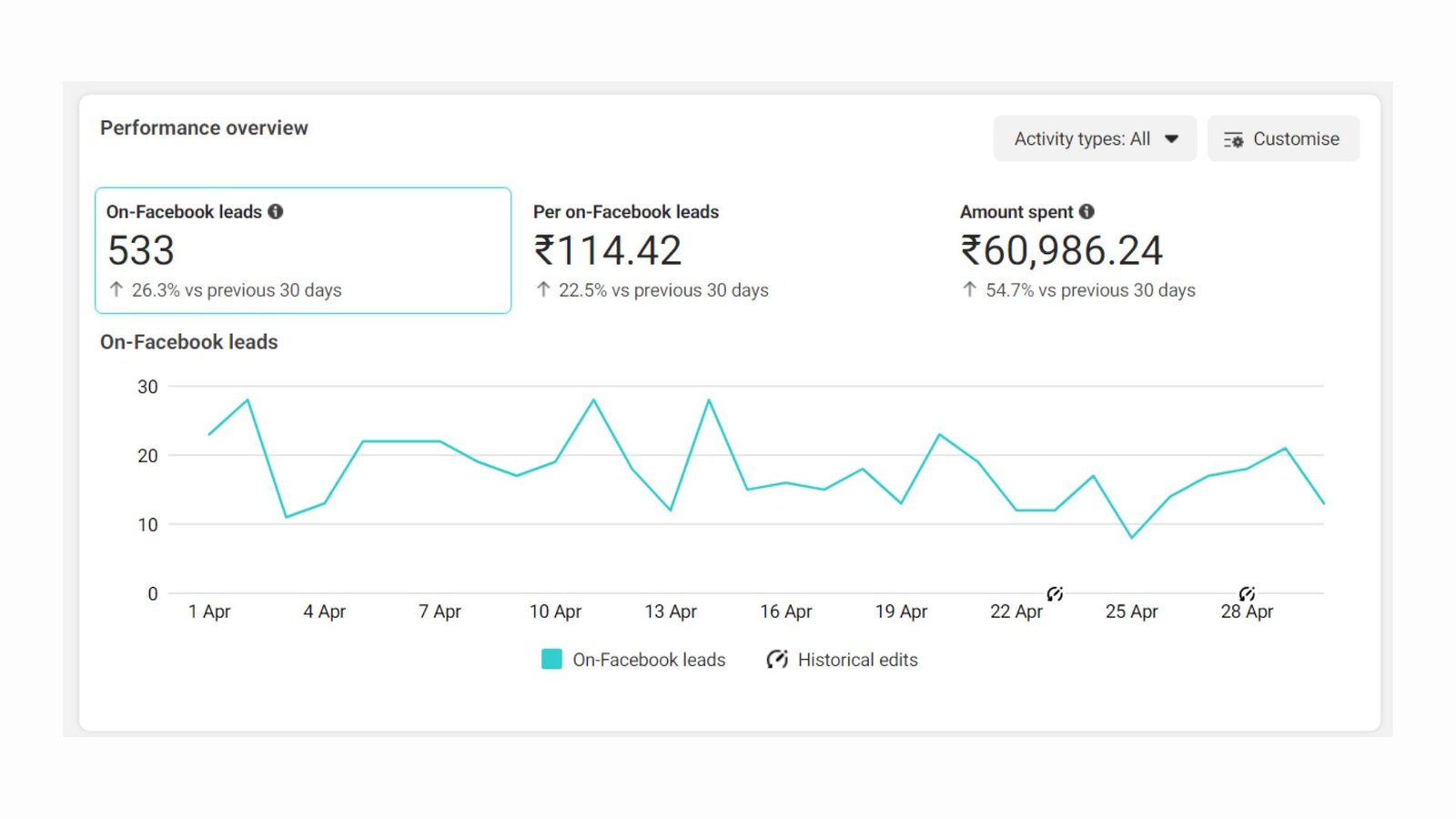The height and width of the screenshot is (819, 1456).
Task: Click the chart peak at 14 Apr
Action: point(709,400)
